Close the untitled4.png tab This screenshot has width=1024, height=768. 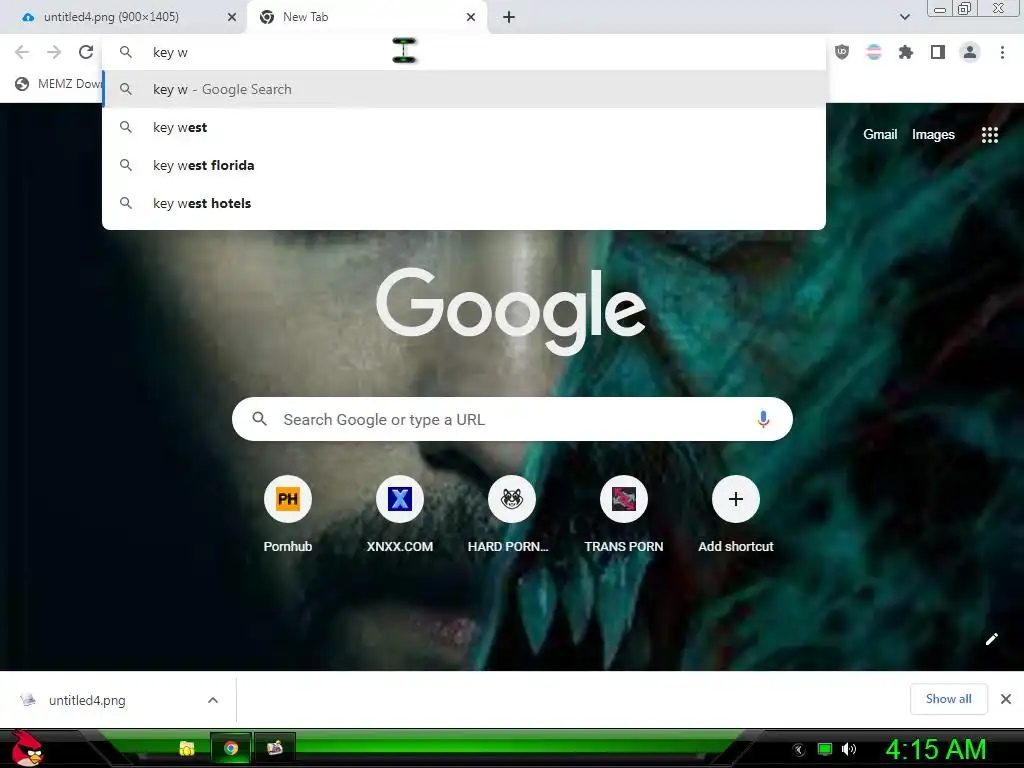tap(232, 17)
